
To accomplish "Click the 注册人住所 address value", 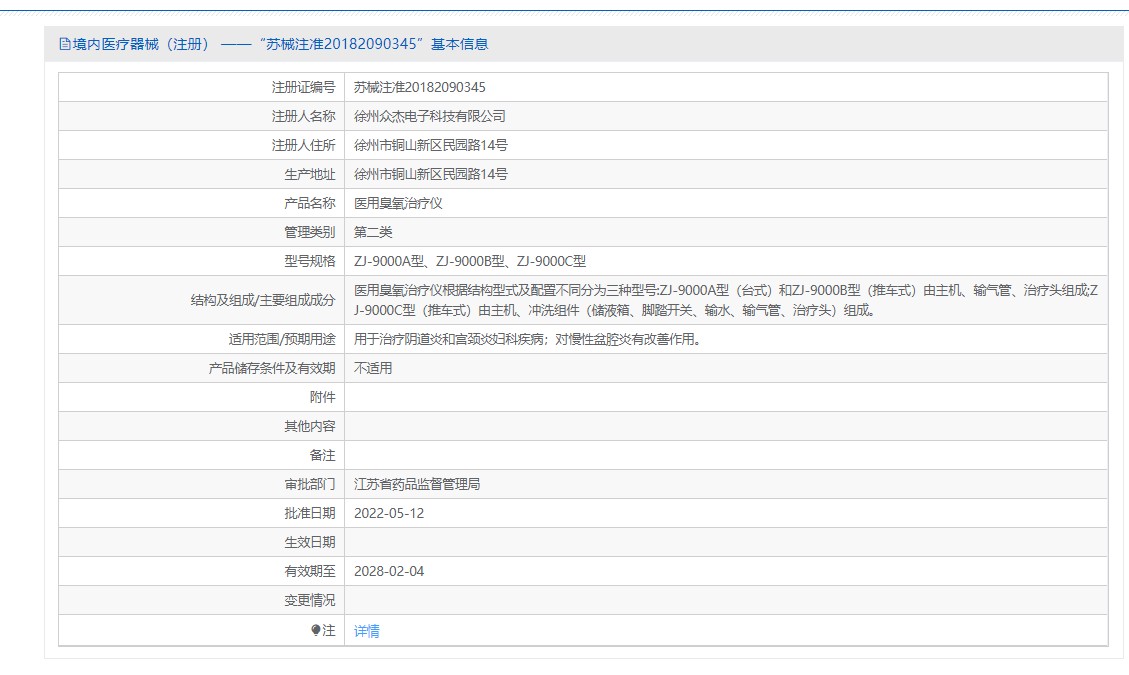I will 431,145.
